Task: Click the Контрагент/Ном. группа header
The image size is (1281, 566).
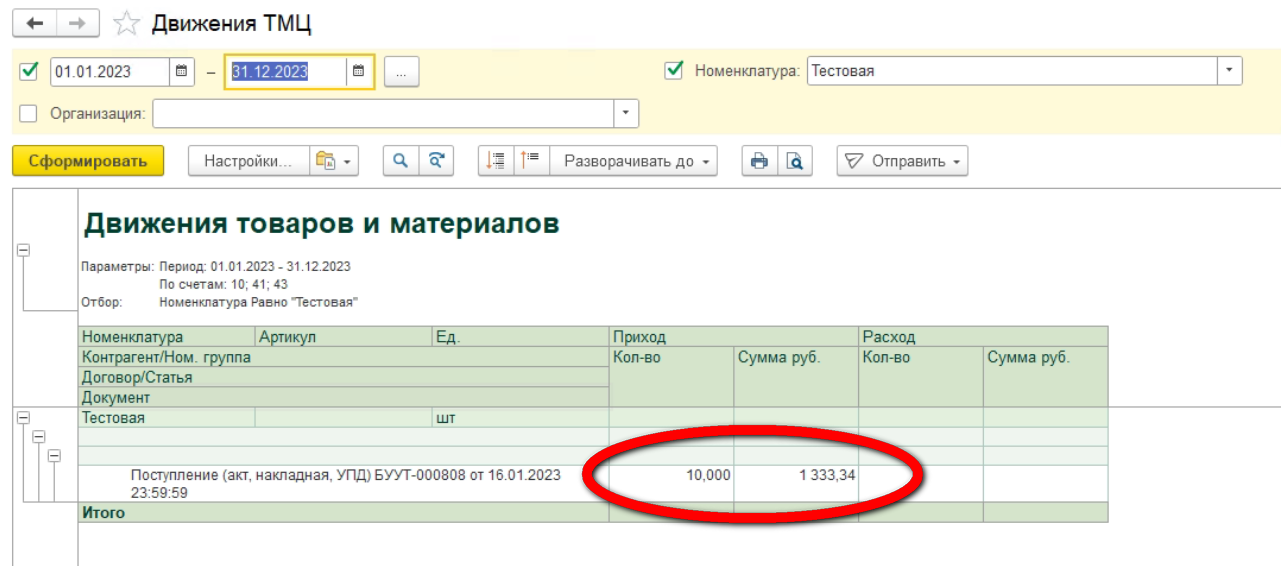Action: (344, 357)
